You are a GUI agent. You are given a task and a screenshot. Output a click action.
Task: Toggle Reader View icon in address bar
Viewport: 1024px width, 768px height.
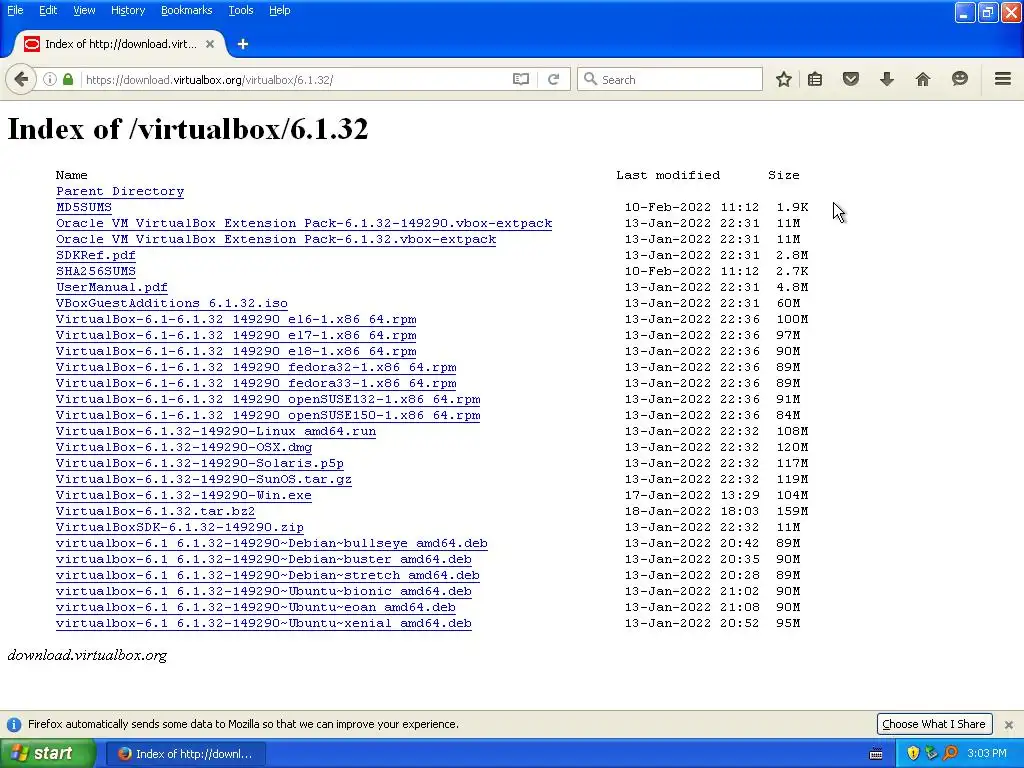[520, 80]
